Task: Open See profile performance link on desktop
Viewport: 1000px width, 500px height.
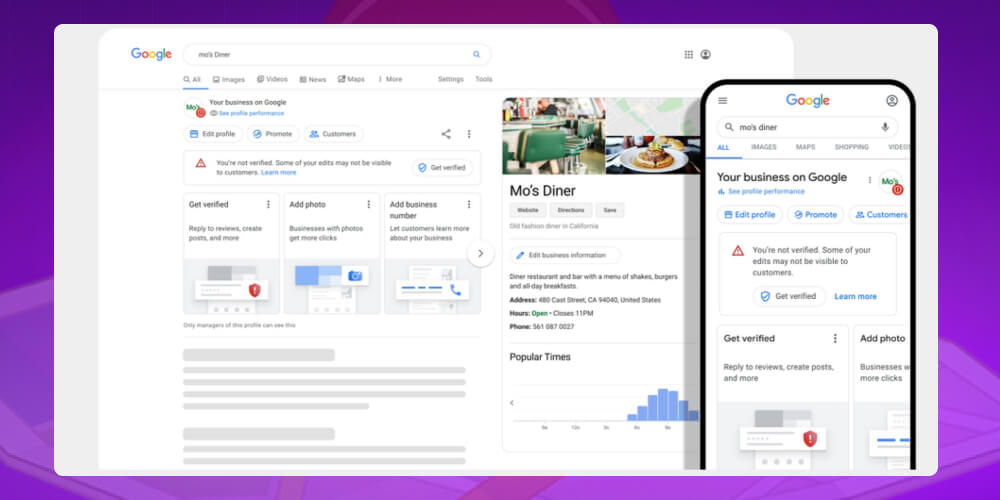Action: (x=251, y=114)
